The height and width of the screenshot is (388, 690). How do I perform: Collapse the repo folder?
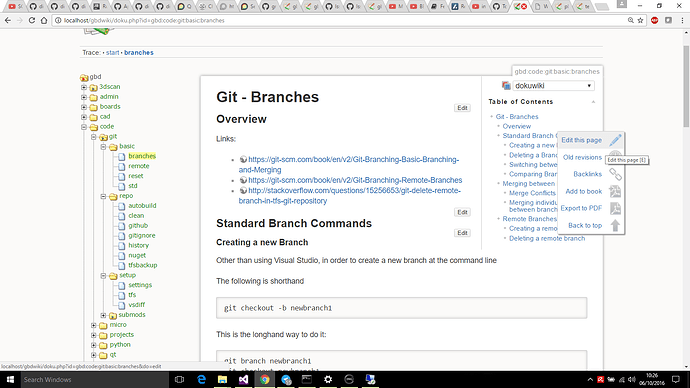coord(103,196)
